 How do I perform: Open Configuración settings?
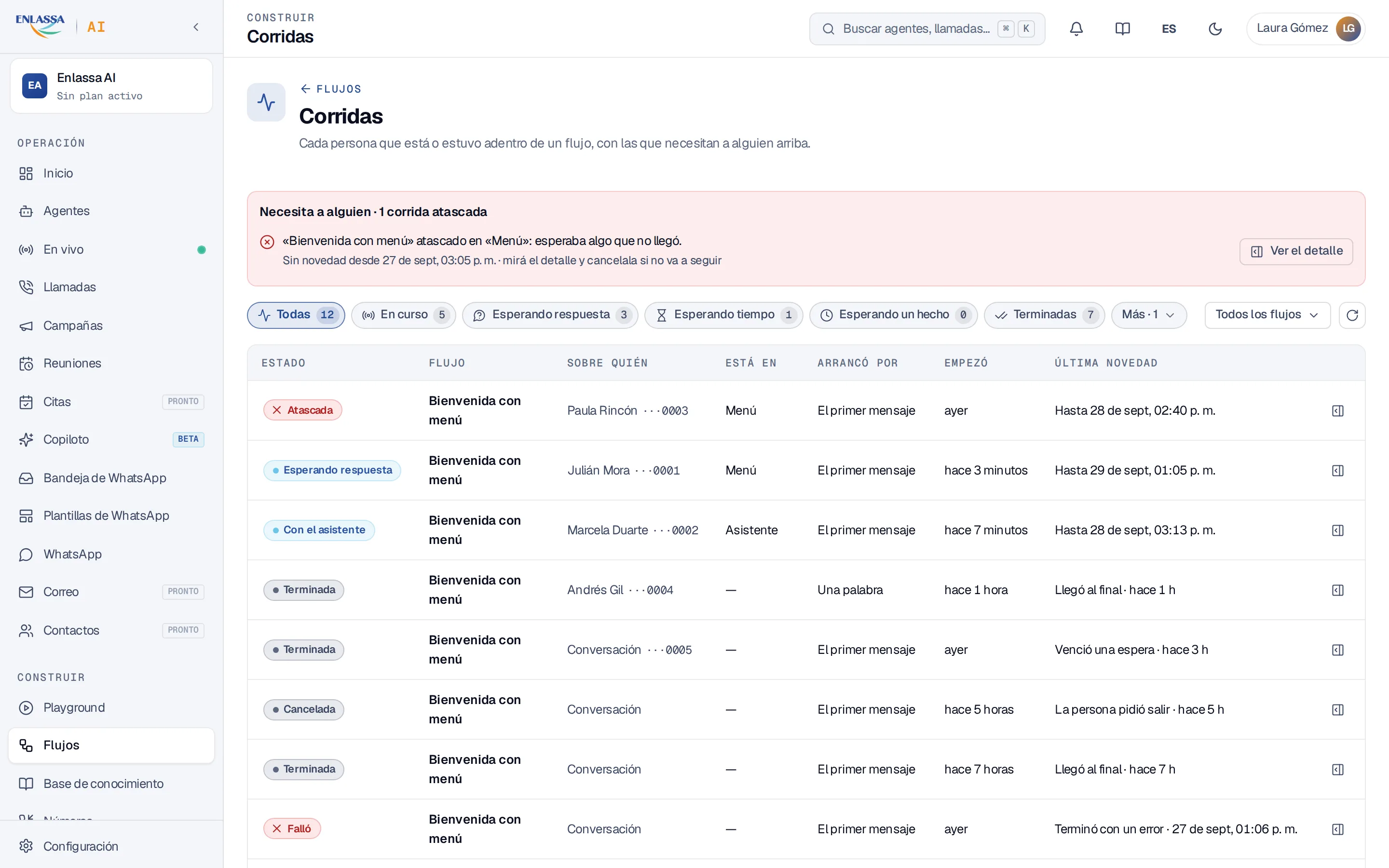coord(111,846)
